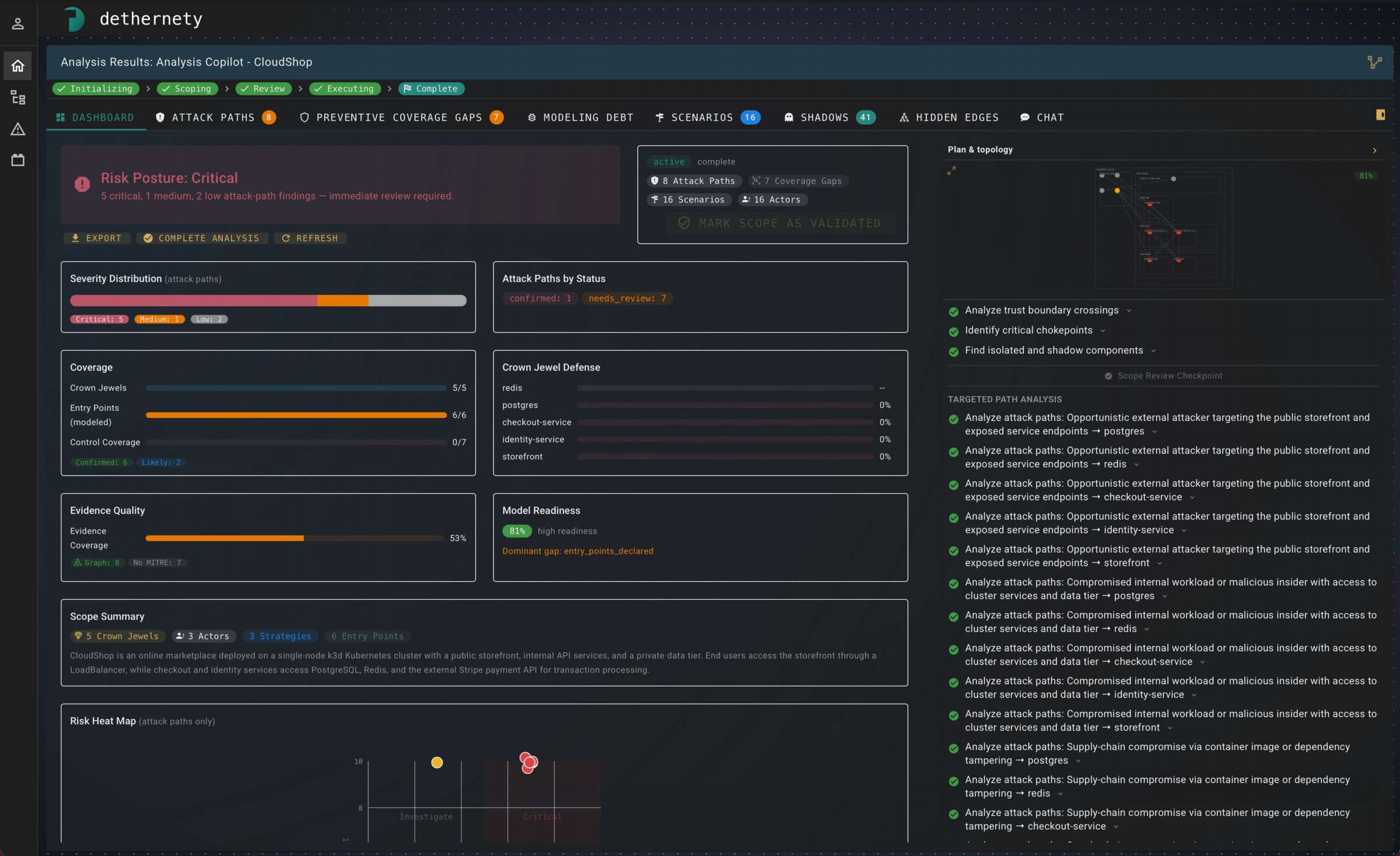Screen dimensions: 1400x856
Task: Expand Opportunistic external attacker → redis step
Action: 1136,464
